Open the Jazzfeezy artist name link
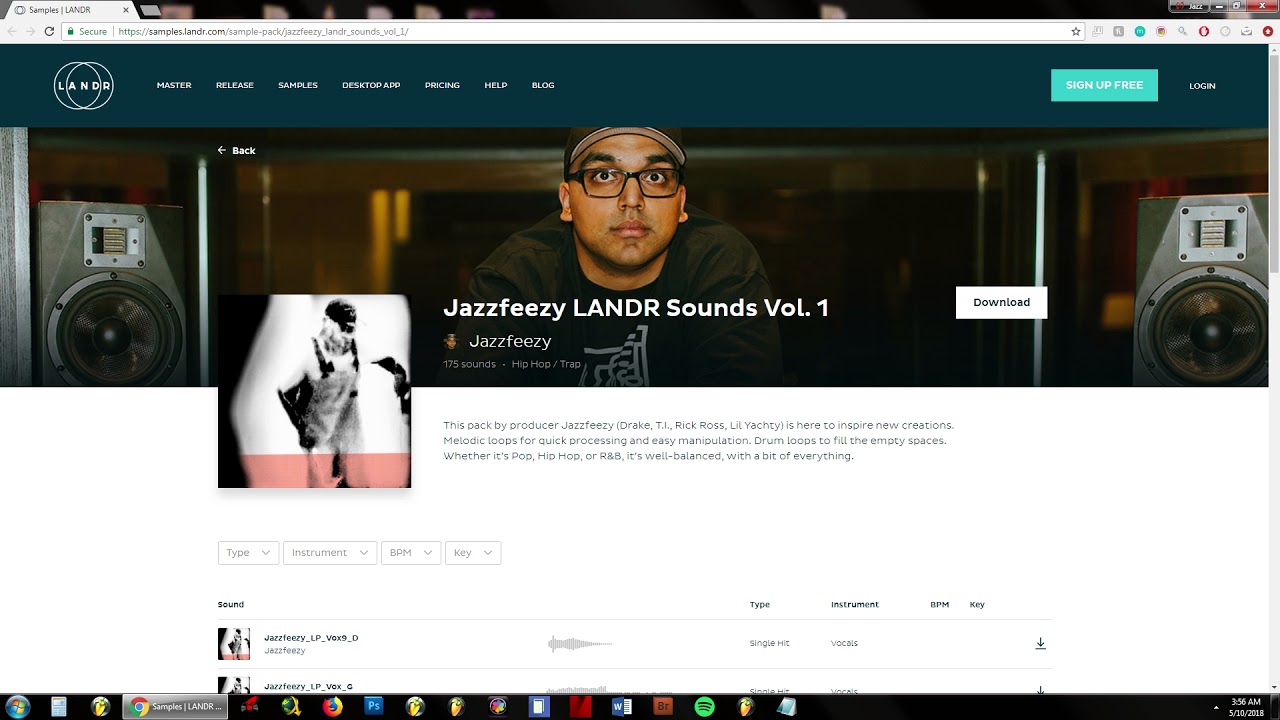The width and height of the screenshot is (1280, 720). pyautogui.click(x=510, y=341)
